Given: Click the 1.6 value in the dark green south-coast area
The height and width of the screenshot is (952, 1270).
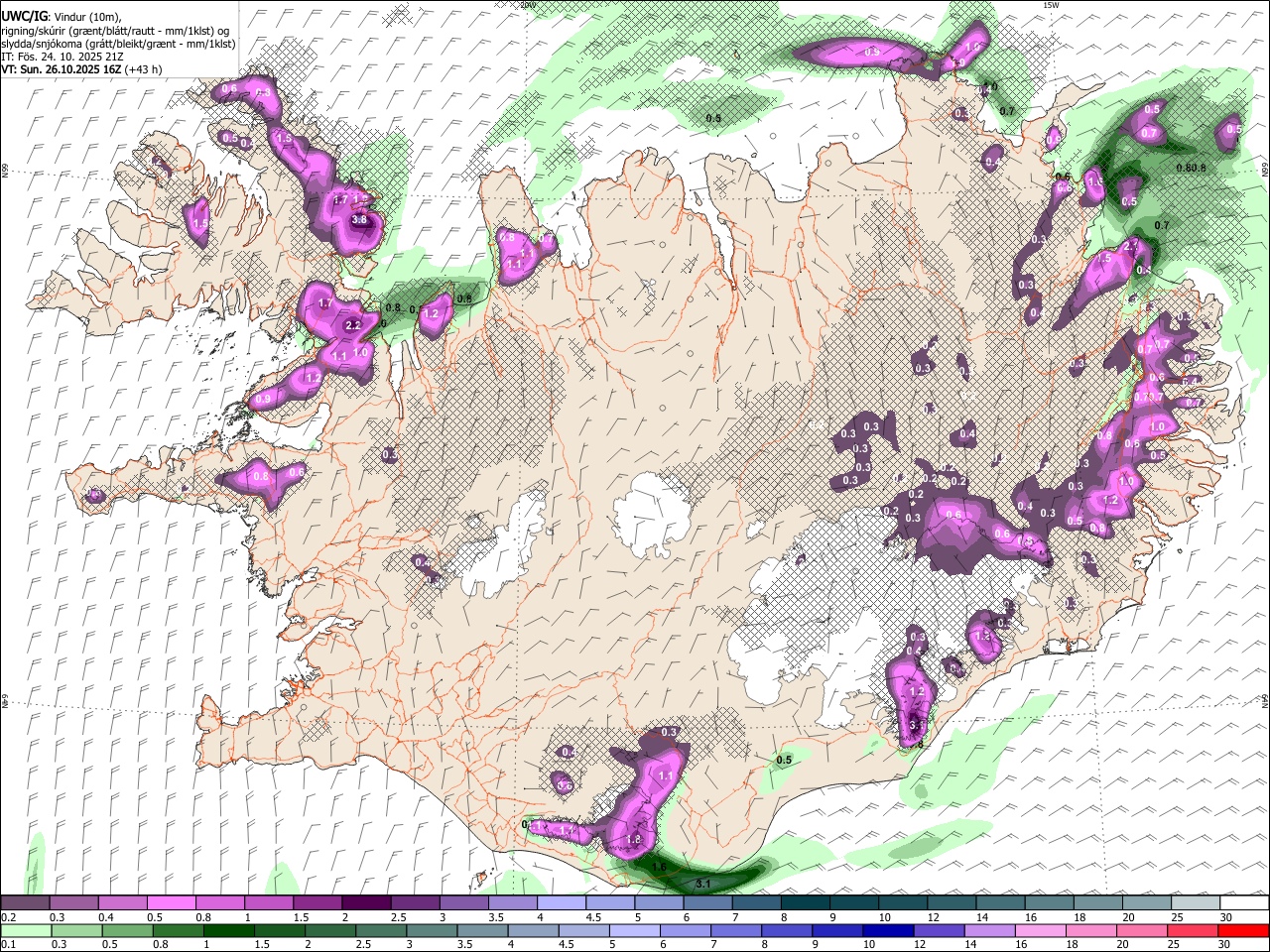Looking at the screenshot, I should 658,867.
